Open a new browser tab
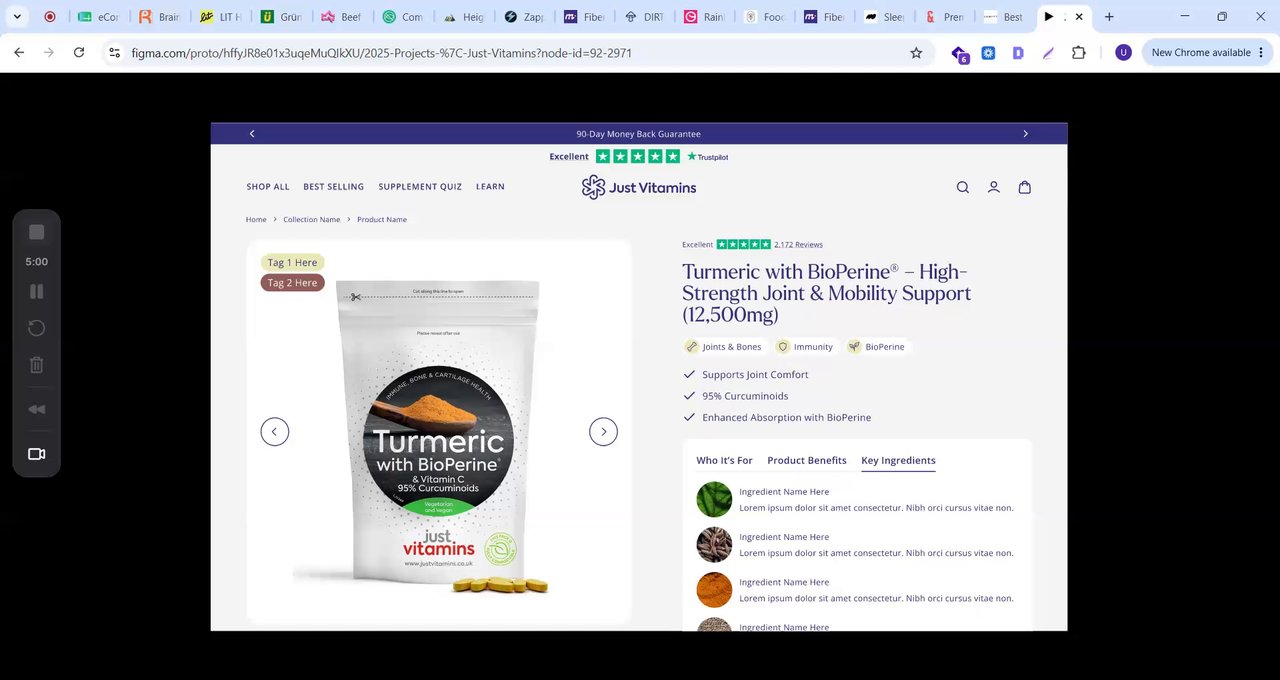1280x680 pixels. click(1109, 17)
